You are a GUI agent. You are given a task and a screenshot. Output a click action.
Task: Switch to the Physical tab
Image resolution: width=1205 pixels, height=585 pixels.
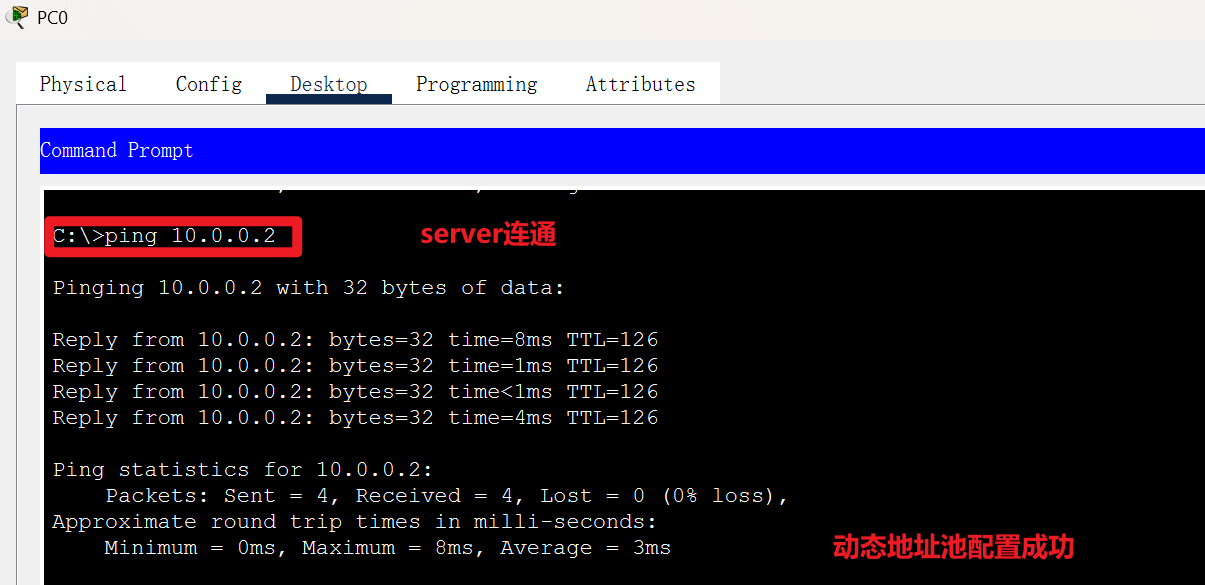coord(83,84)
